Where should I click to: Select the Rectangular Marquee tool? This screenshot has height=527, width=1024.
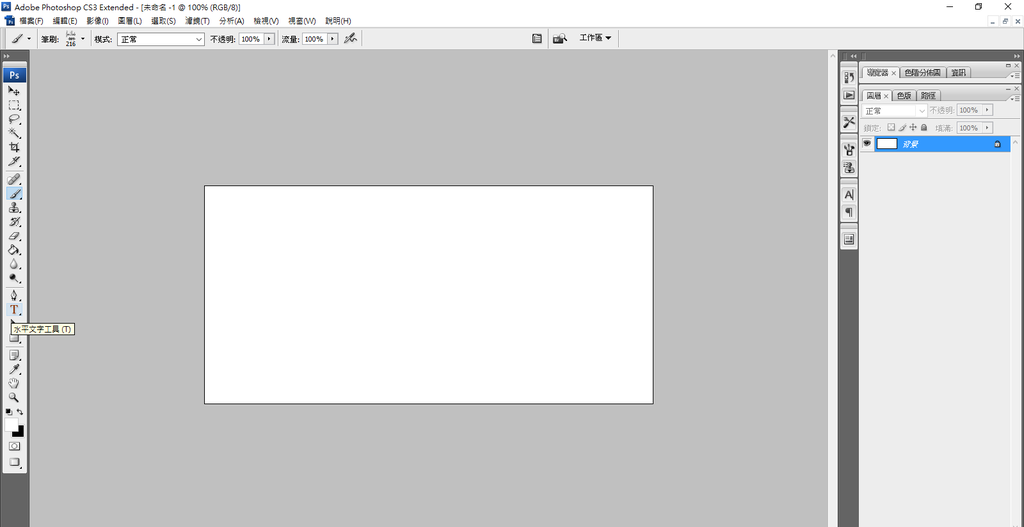coord(14,105)
